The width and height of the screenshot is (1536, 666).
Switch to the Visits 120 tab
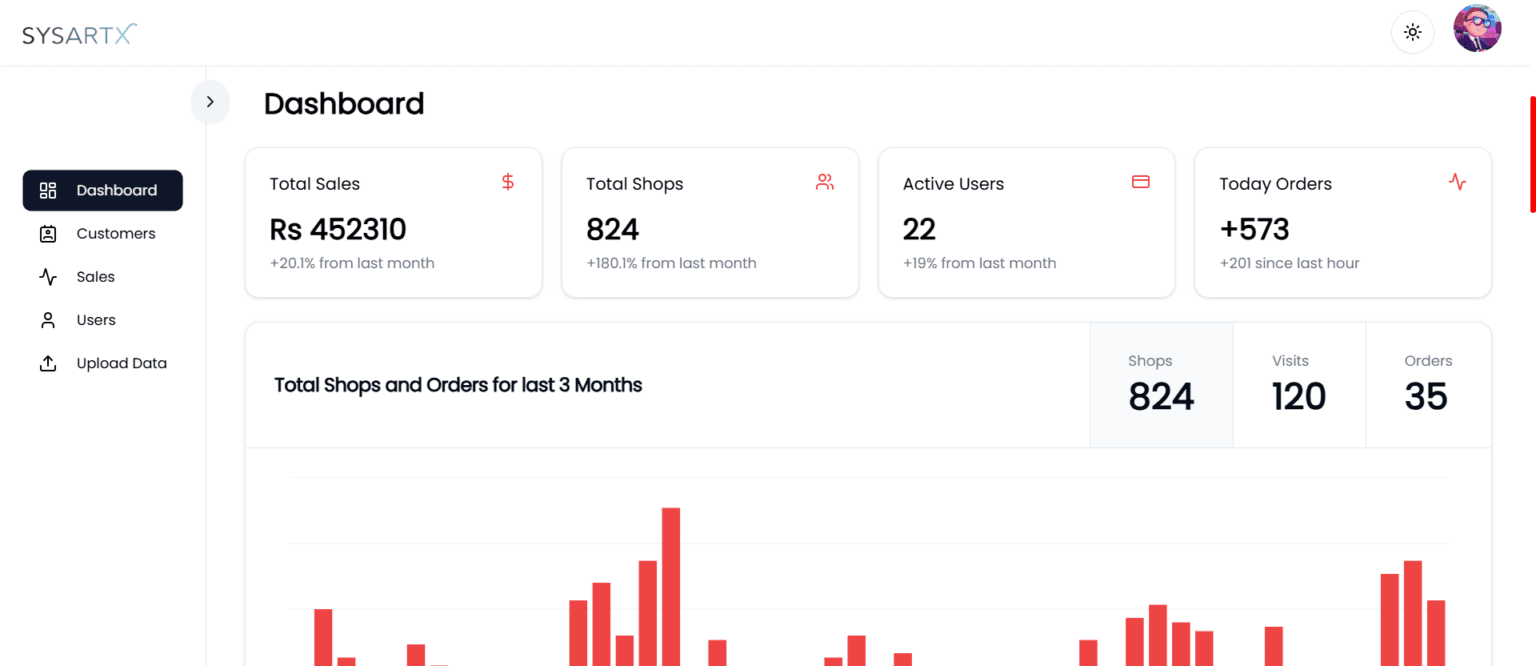pos(1299,384)
